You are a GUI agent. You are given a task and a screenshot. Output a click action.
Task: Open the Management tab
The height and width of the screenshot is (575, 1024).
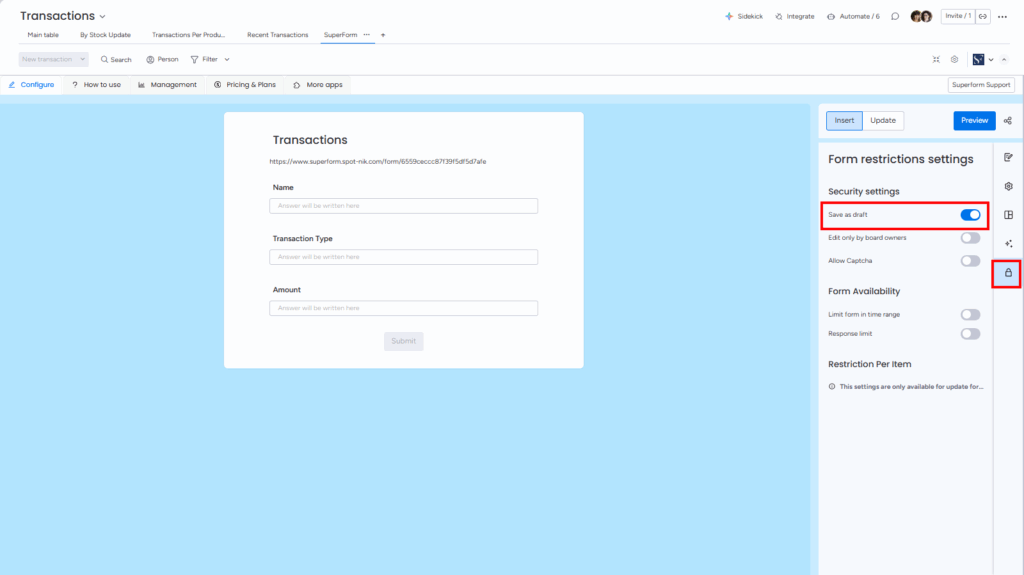point(167,85)
